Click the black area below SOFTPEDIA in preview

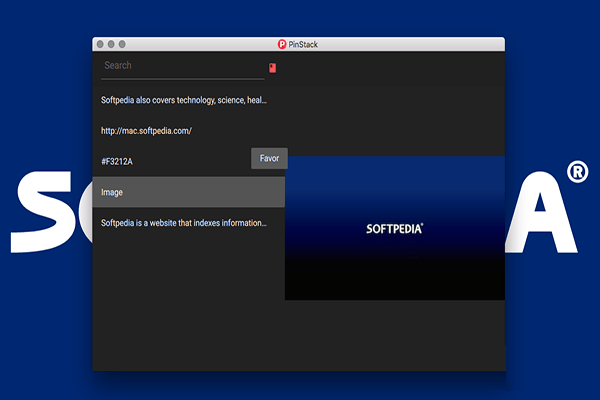[395, 278]
